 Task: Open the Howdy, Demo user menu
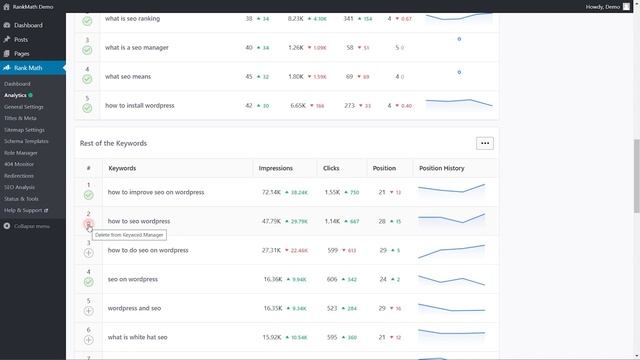pyautogui.click(x=607, y=7)
